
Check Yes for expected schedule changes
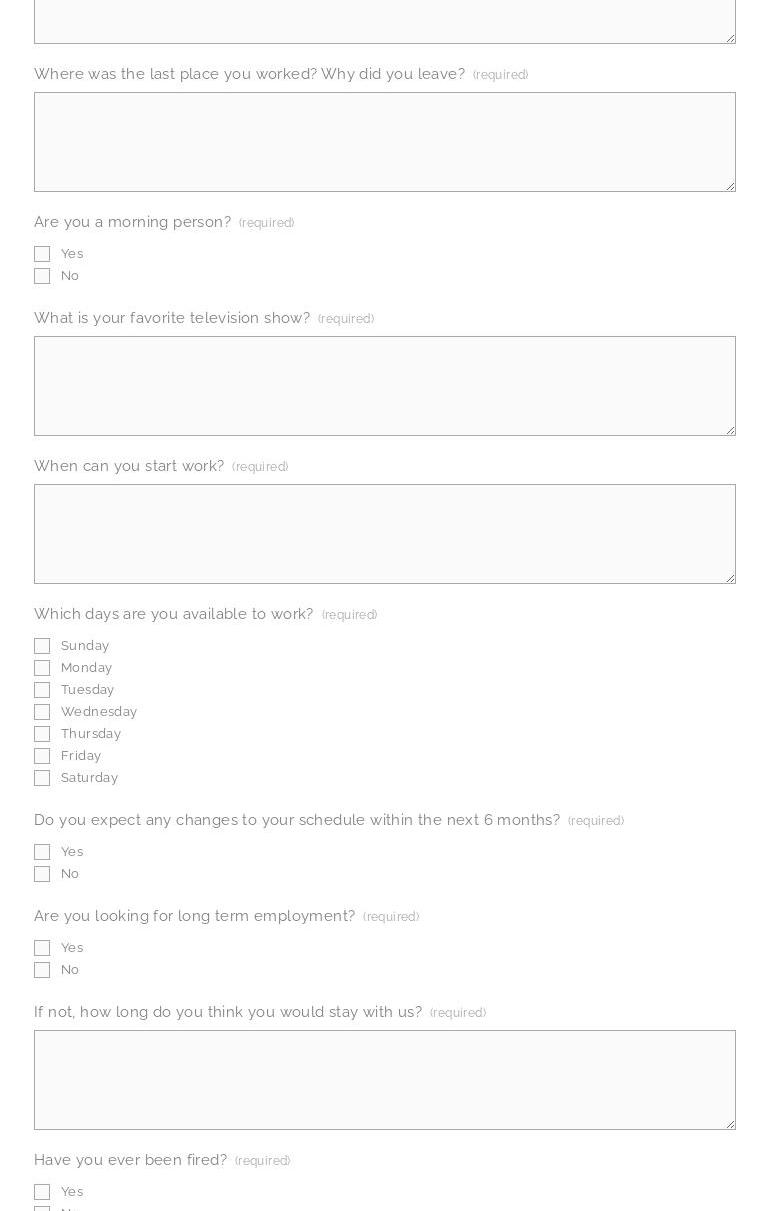tap(42, 852)
